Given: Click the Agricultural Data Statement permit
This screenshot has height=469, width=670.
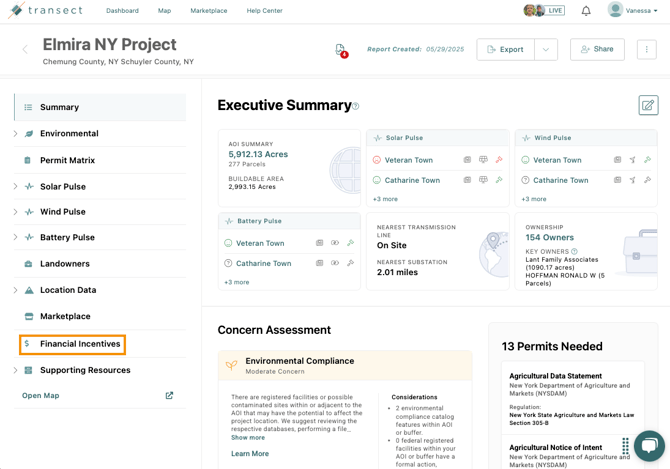Looking at the screenshot, I should (x=555, y=376).
